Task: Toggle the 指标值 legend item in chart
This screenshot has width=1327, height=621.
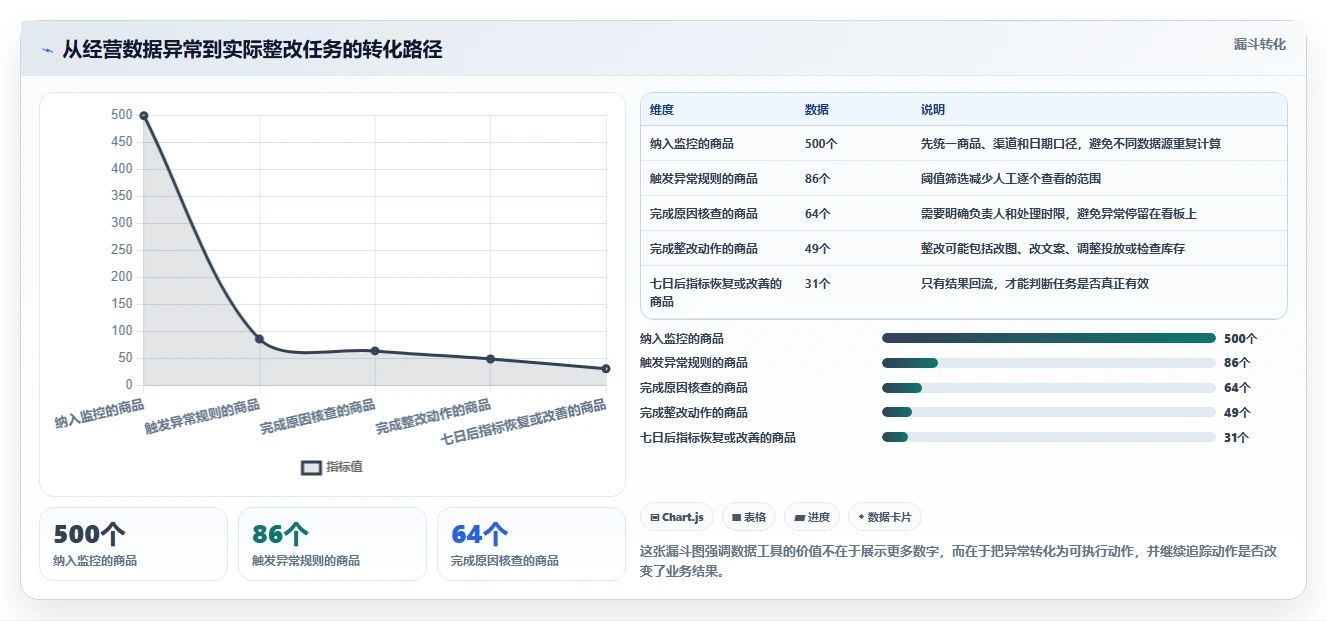Action: [x=331, y=467]
